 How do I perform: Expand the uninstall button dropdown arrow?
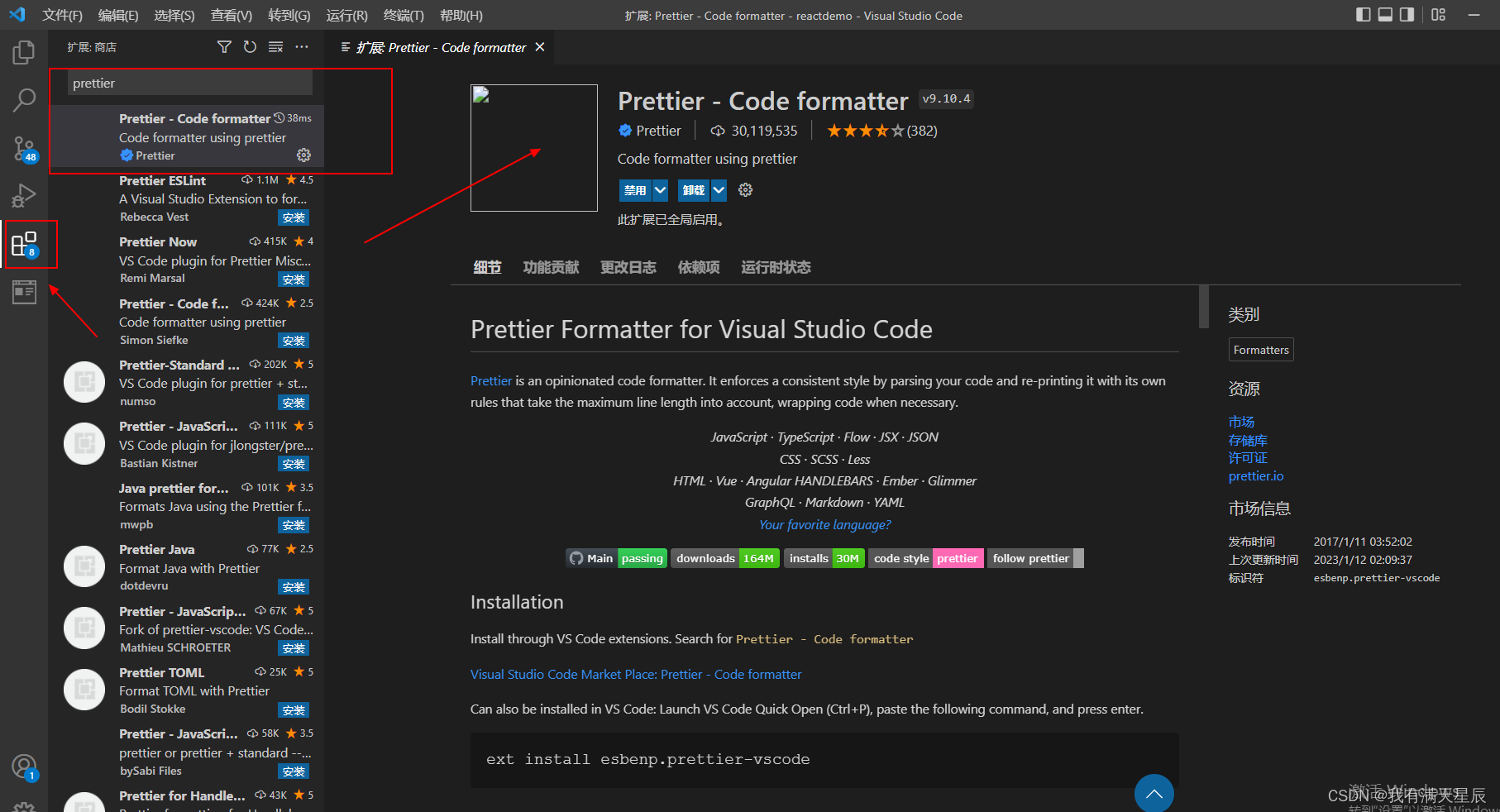click(719, 190)
